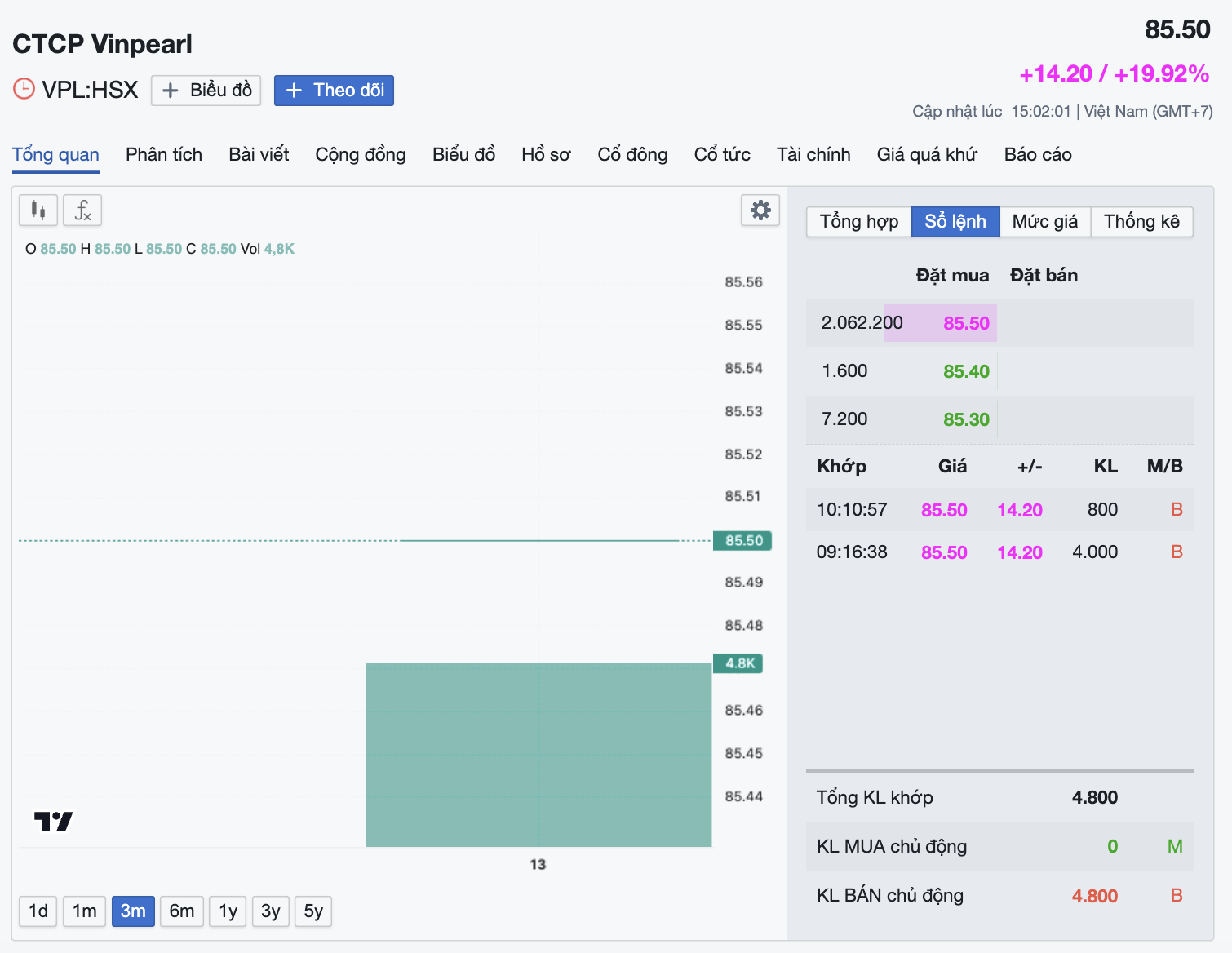Open the Giá quá khứ tab
The width and height of the screenshot is (1232, 953).
point(927,154)
